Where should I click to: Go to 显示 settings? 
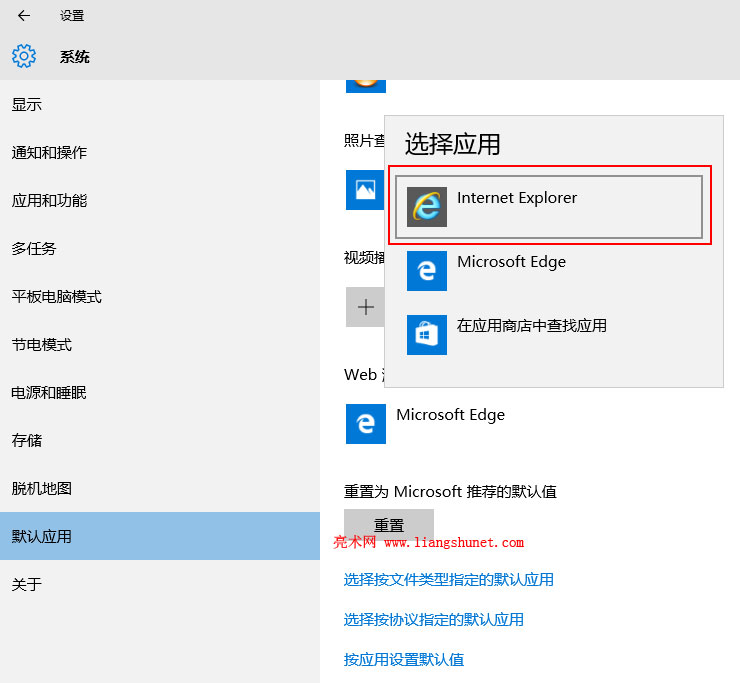[x=160, y=104]
